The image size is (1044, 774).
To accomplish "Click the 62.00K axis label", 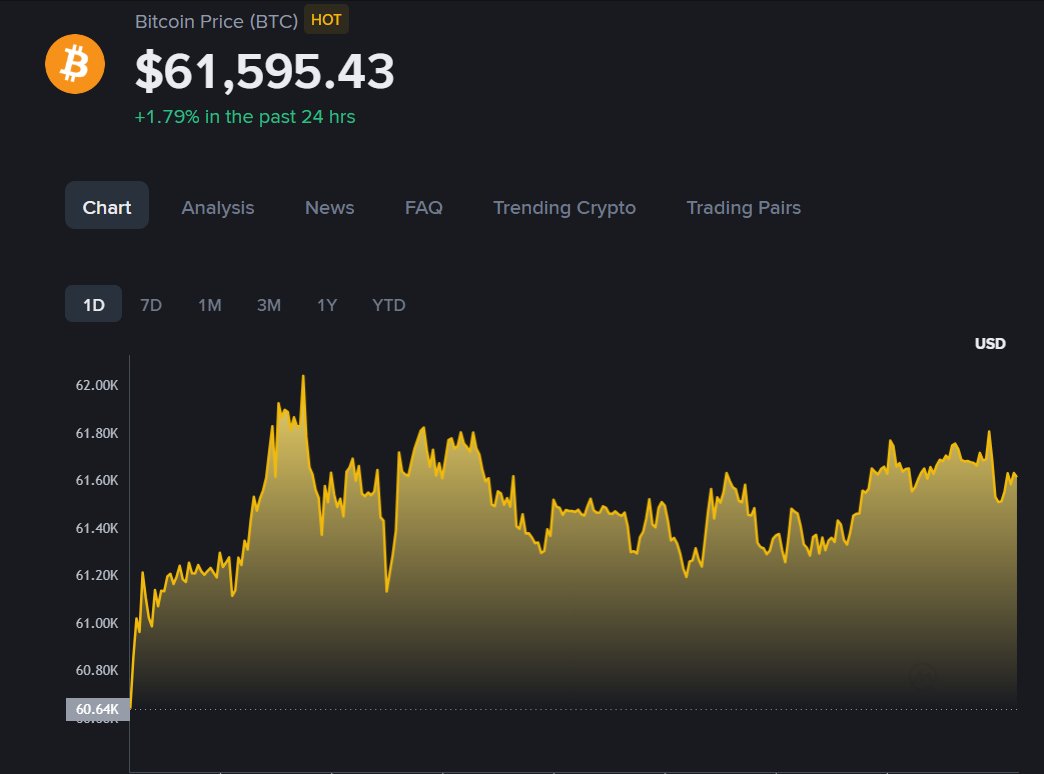I will [97, 385].
